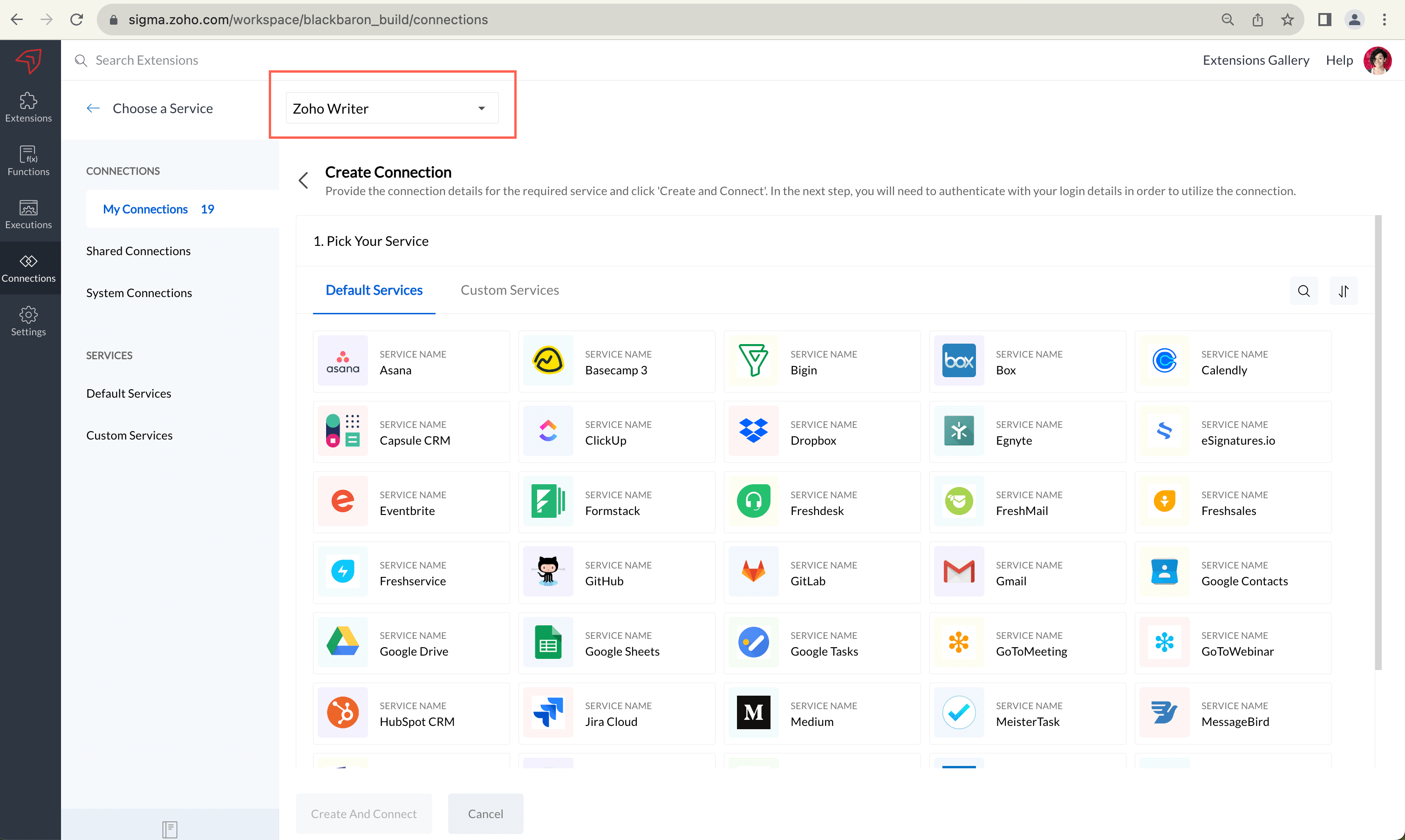Click the services list vertical scrollbar
Image resolution: width=1405 pixels, height=840 pixels.
(x=1378, y=441)
